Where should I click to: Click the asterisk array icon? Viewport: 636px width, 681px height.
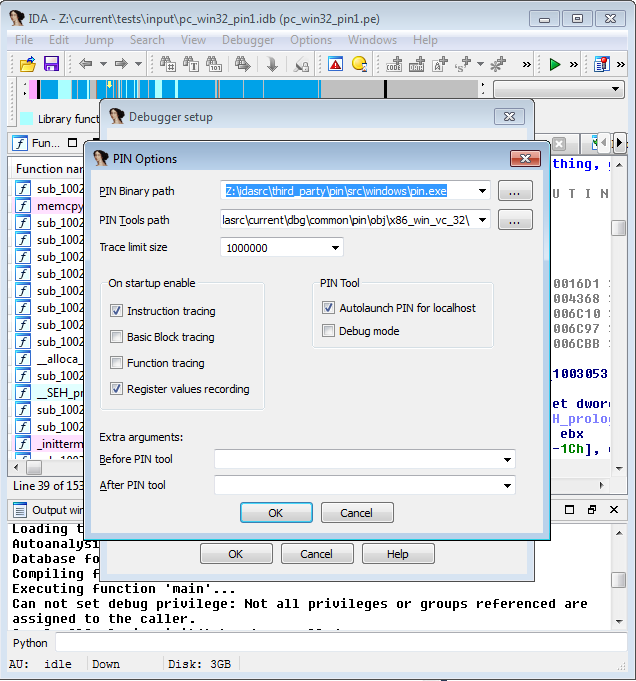point(498,64)
